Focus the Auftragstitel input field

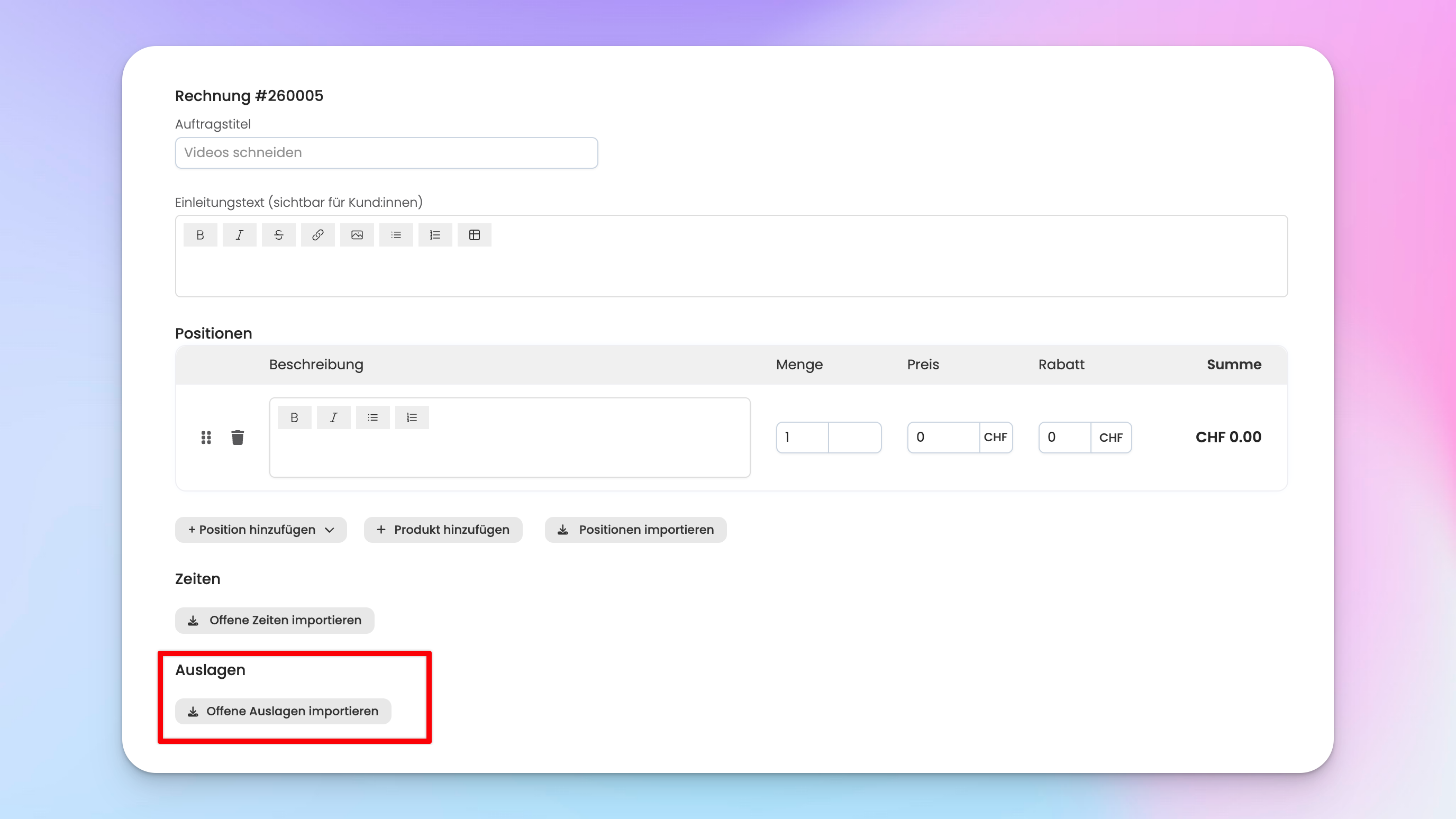pos(387,152)
